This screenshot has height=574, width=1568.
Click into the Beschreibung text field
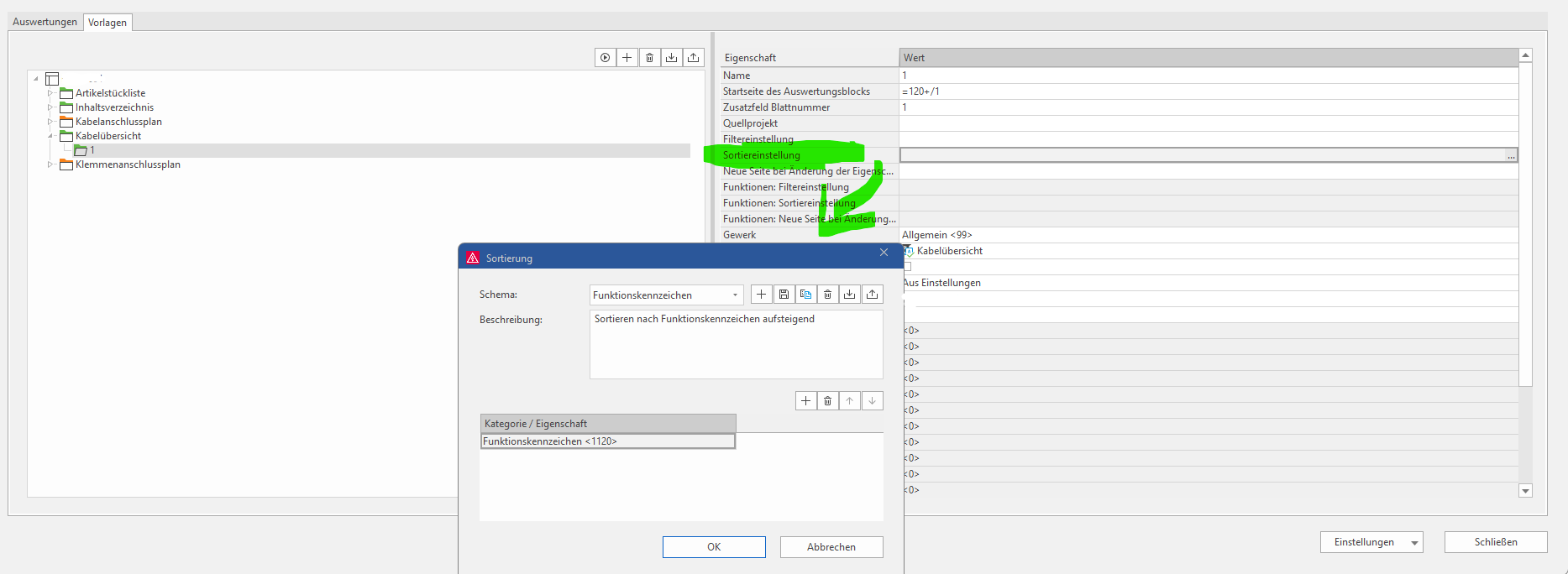coord(737,345)
